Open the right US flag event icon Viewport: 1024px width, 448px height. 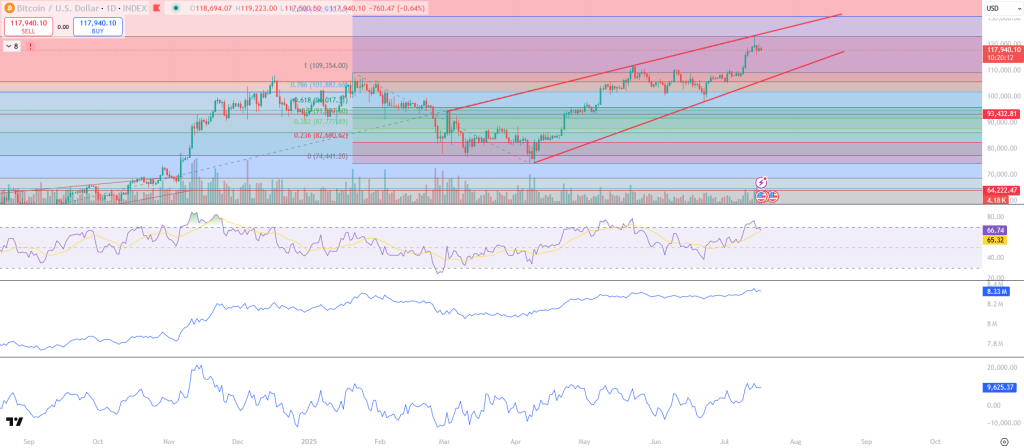[x=772, y=195]
